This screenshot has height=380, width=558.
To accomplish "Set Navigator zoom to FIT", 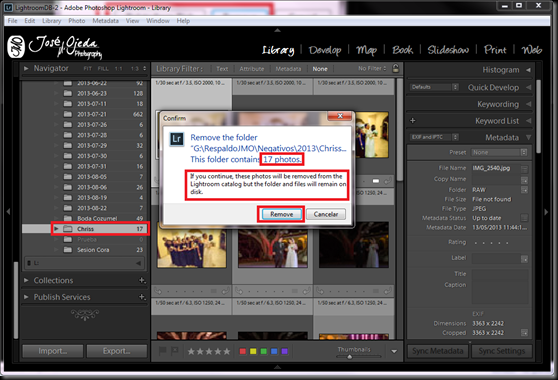I will [x=88, y=68].
